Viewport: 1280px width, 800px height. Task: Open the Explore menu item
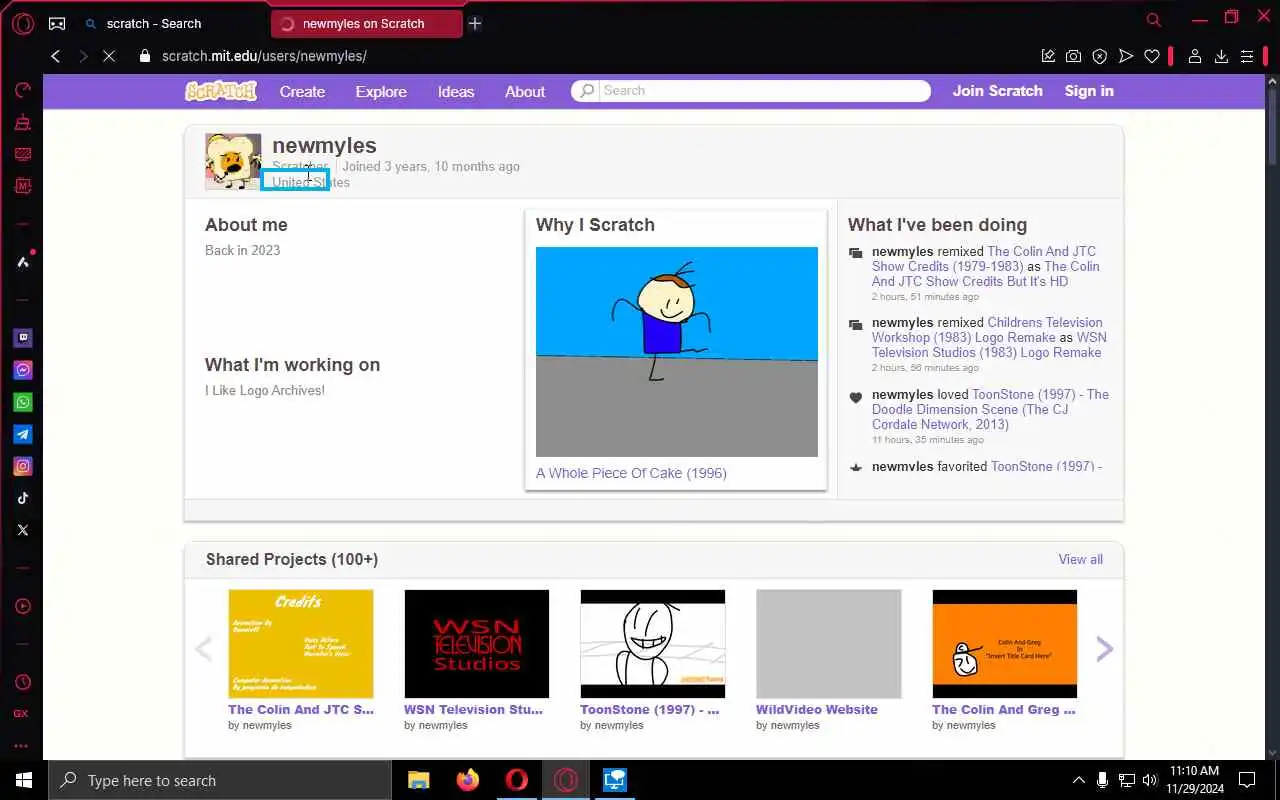click(381, 91)
